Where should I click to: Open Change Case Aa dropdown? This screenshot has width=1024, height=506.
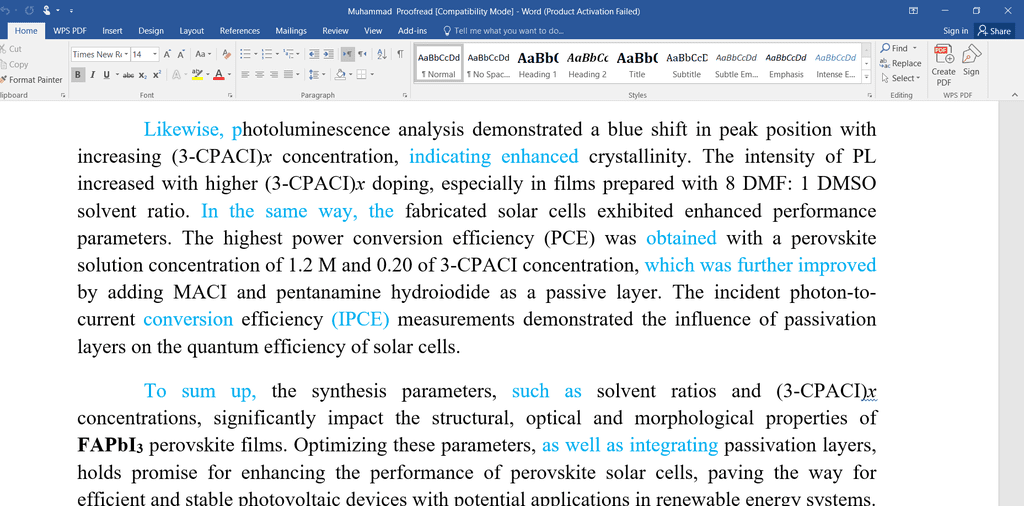203,54
